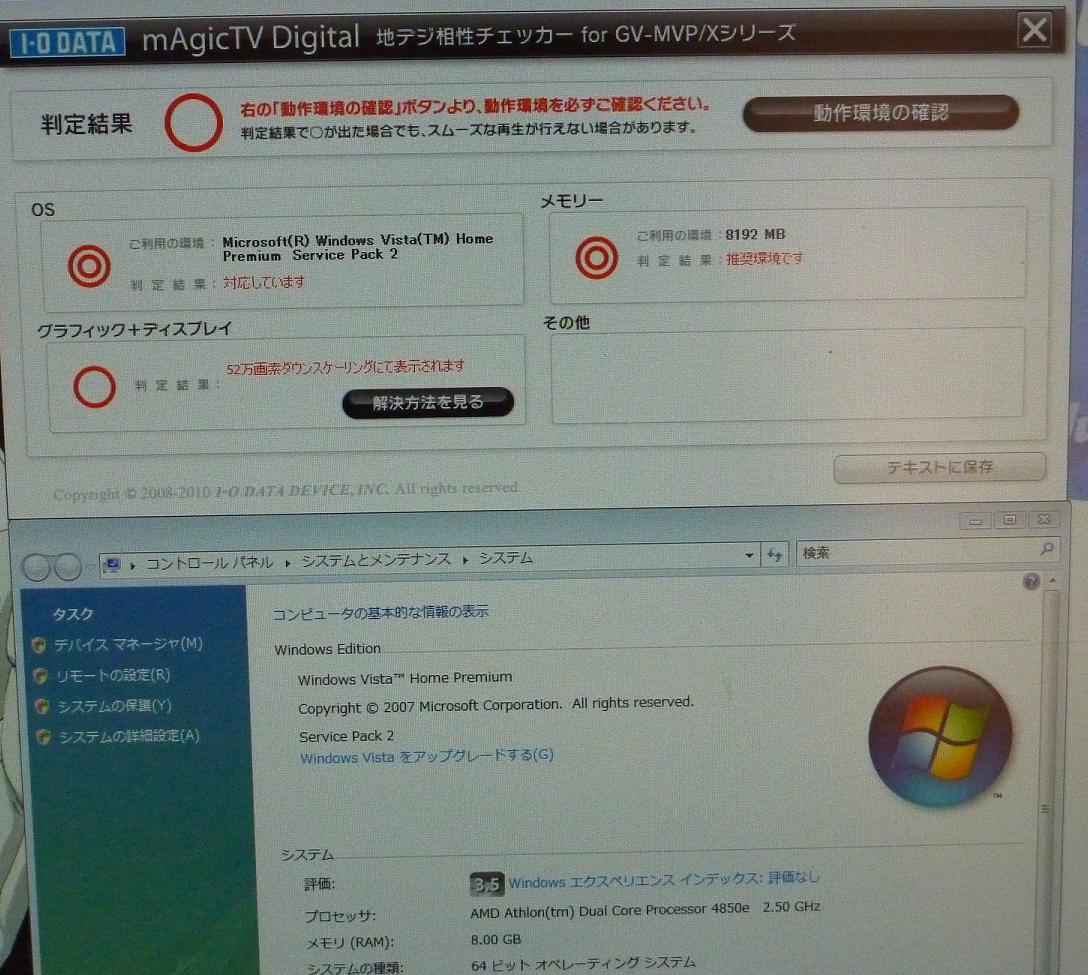Click the AMD Athlon Dual Core Processor text
Image resolution: width=1088 pixels, height=975 pixels.
(645, 910)
